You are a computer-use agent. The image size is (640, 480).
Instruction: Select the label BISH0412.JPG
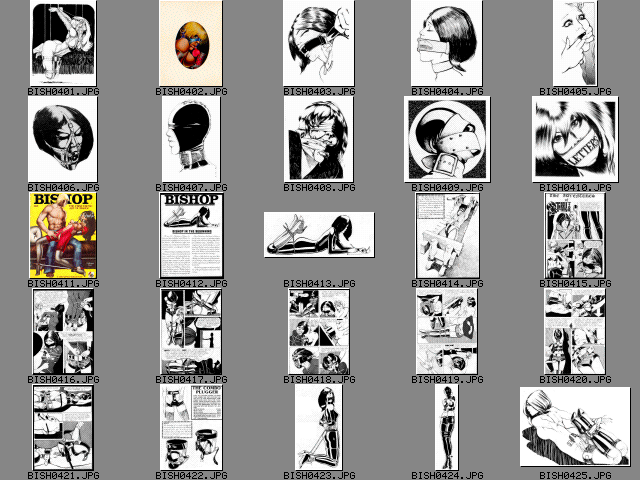click(x=191, y=283)
